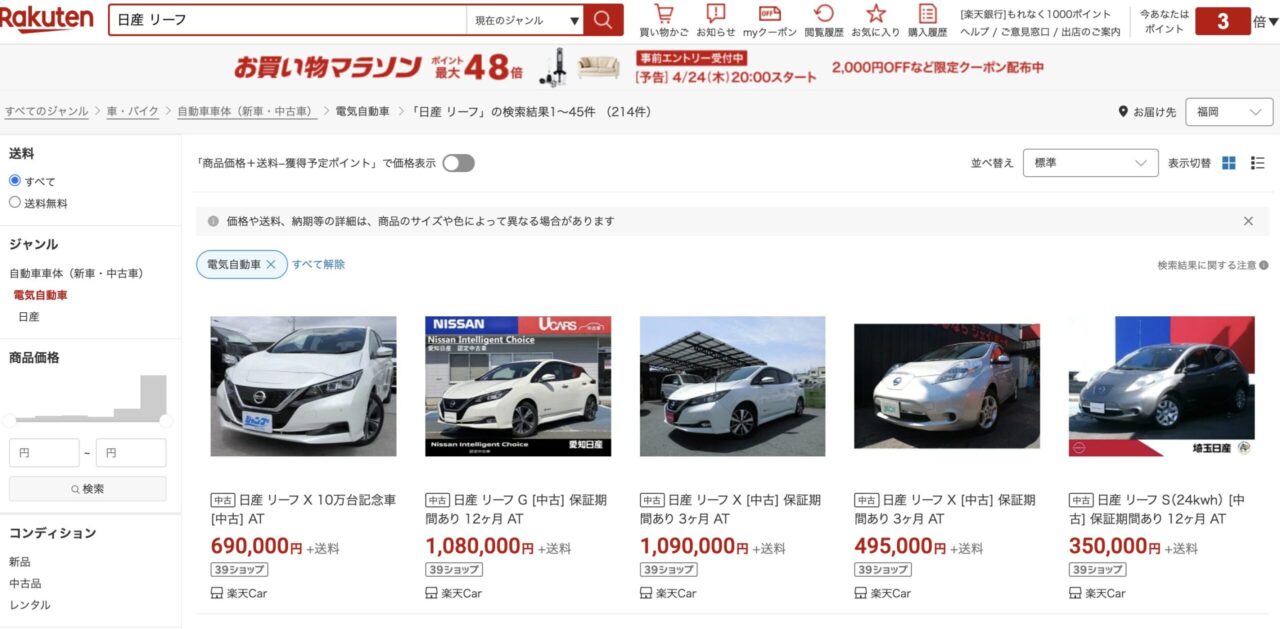Filter by 中古品 condition
Viewport: 1280px width, 629px height.
(25, 583)
